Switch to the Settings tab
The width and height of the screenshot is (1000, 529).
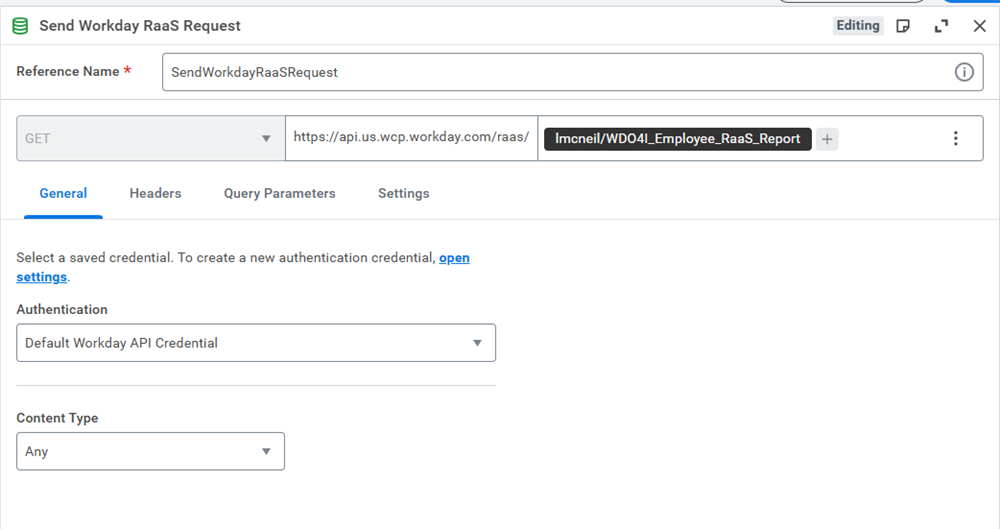(404, 193)
